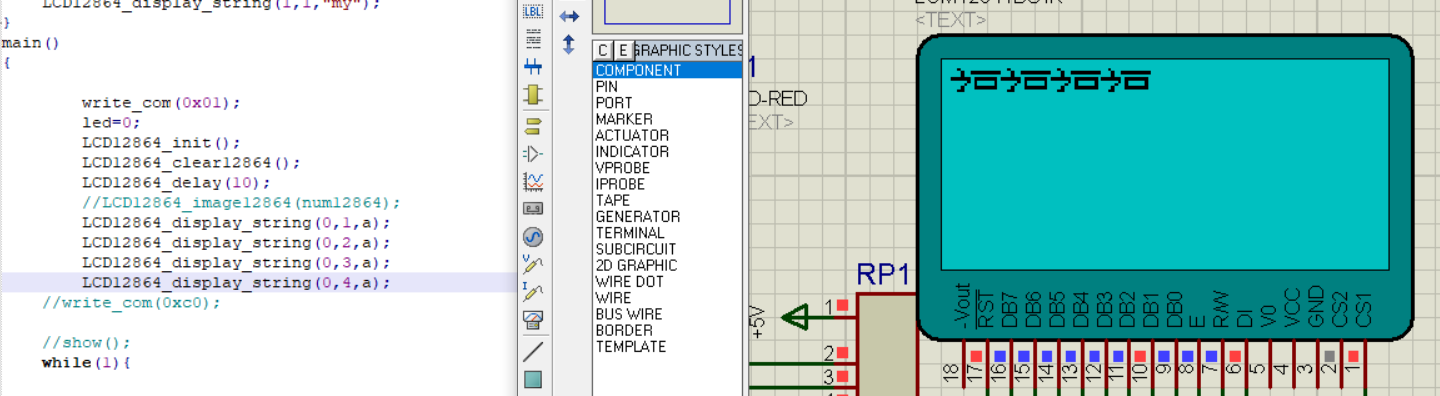The width and height of the screenshot is (1440, 396).
Task: Select the Subcircuit mode icon
Action: 533,95
